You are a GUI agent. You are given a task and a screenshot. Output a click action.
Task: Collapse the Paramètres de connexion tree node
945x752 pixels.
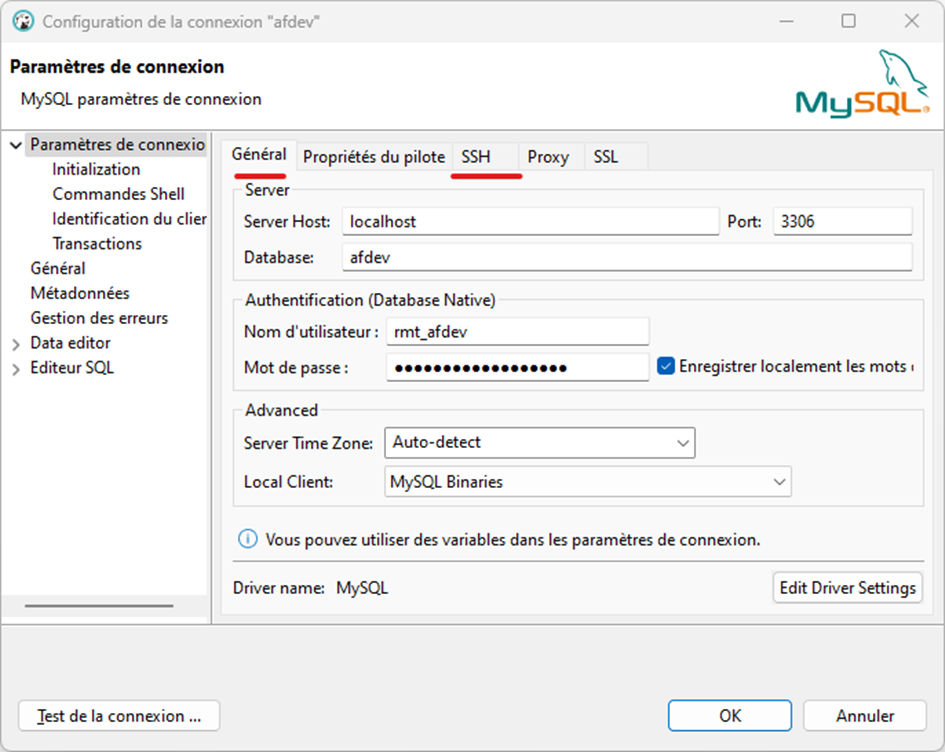[x=16, y=145]
